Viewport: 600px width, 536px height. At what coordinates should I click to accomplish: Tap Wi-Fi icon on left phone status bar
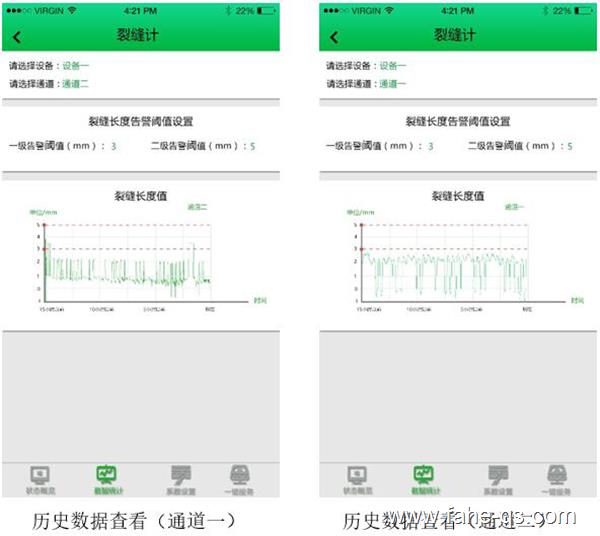pos(72,10)
